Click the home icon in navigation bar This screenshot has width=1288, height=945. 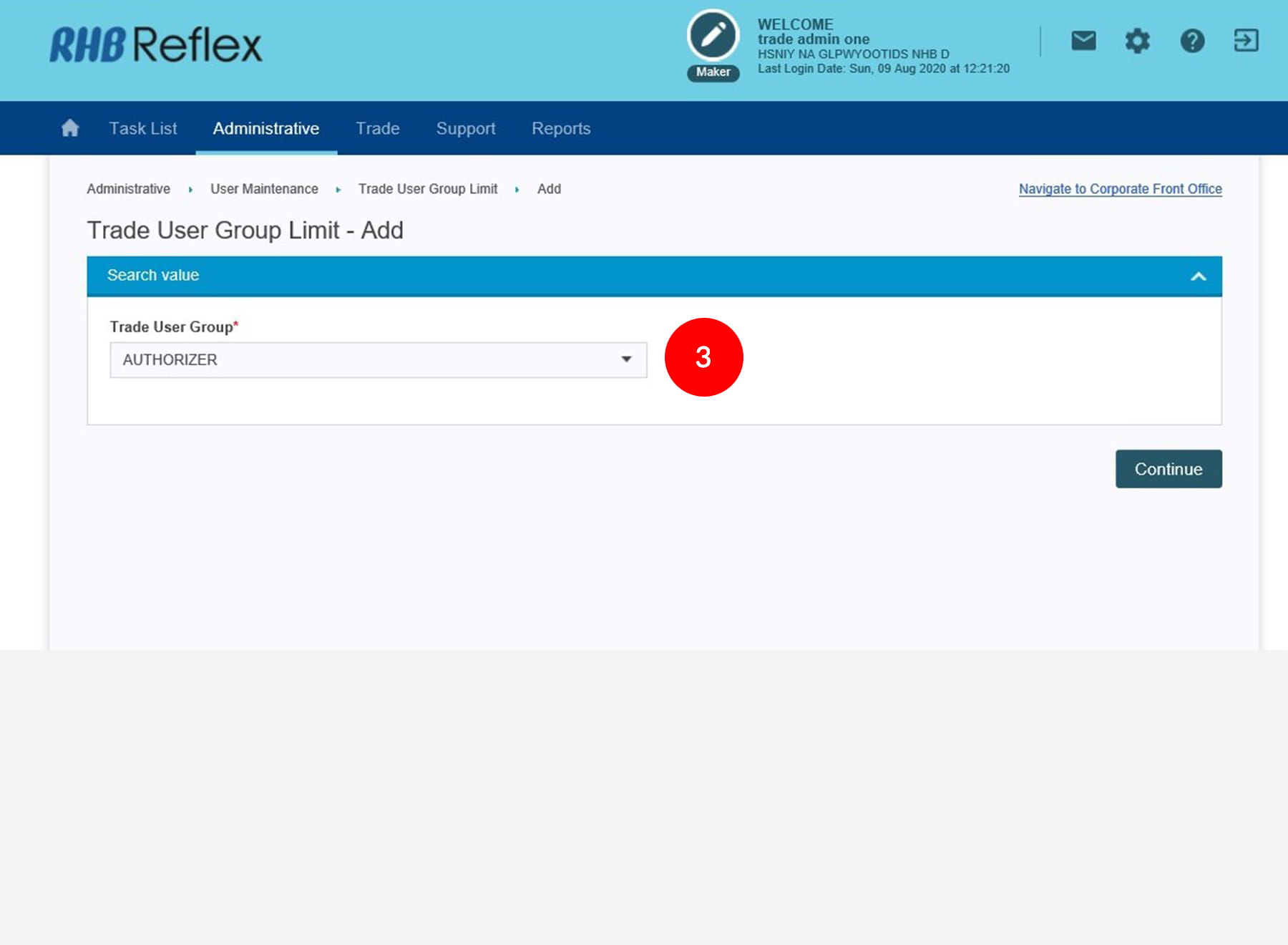(x=70, y=128)
